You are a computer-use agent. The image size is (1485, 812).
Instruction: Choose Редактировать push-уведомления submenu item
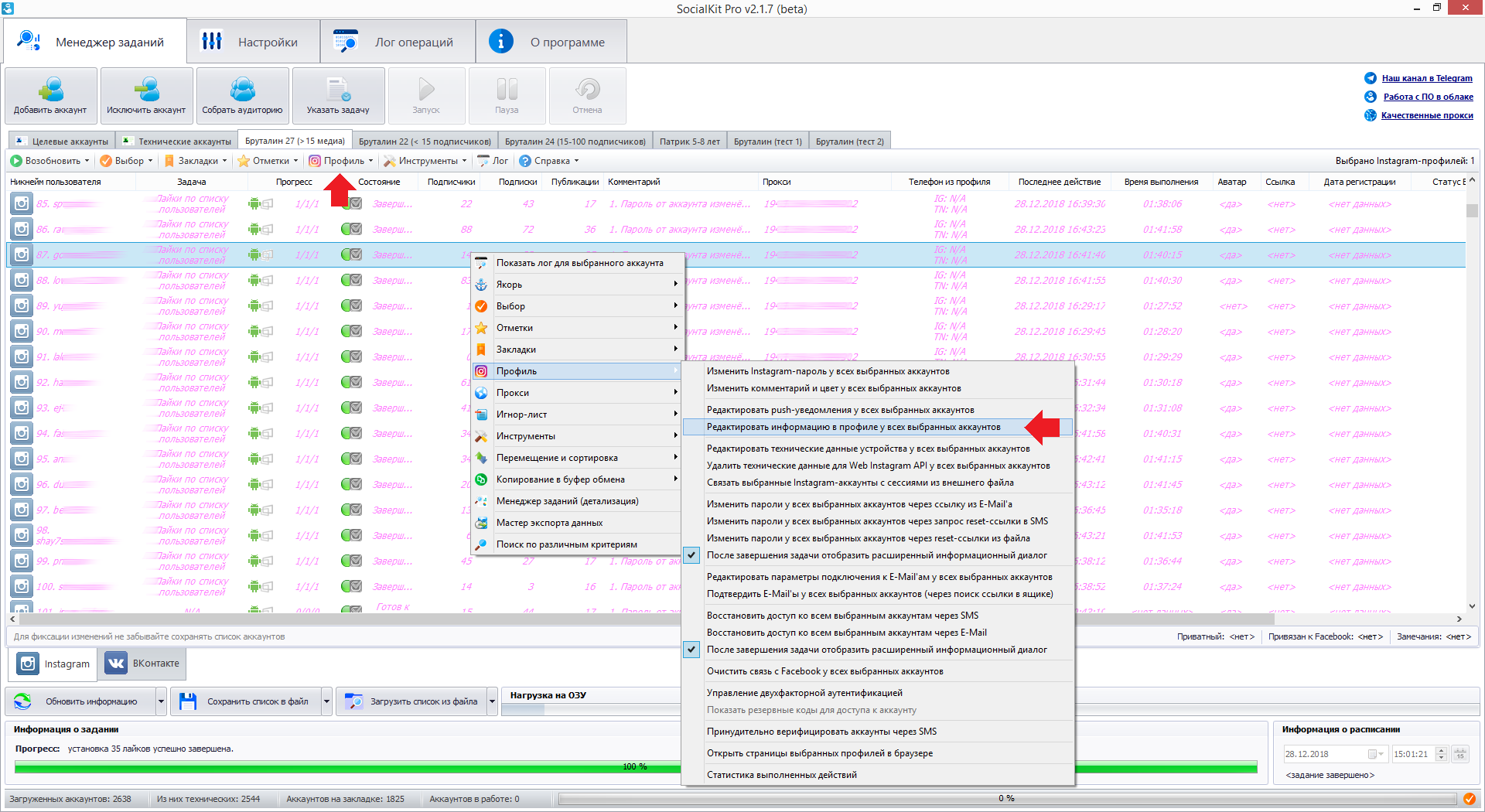tap(878, 410)
